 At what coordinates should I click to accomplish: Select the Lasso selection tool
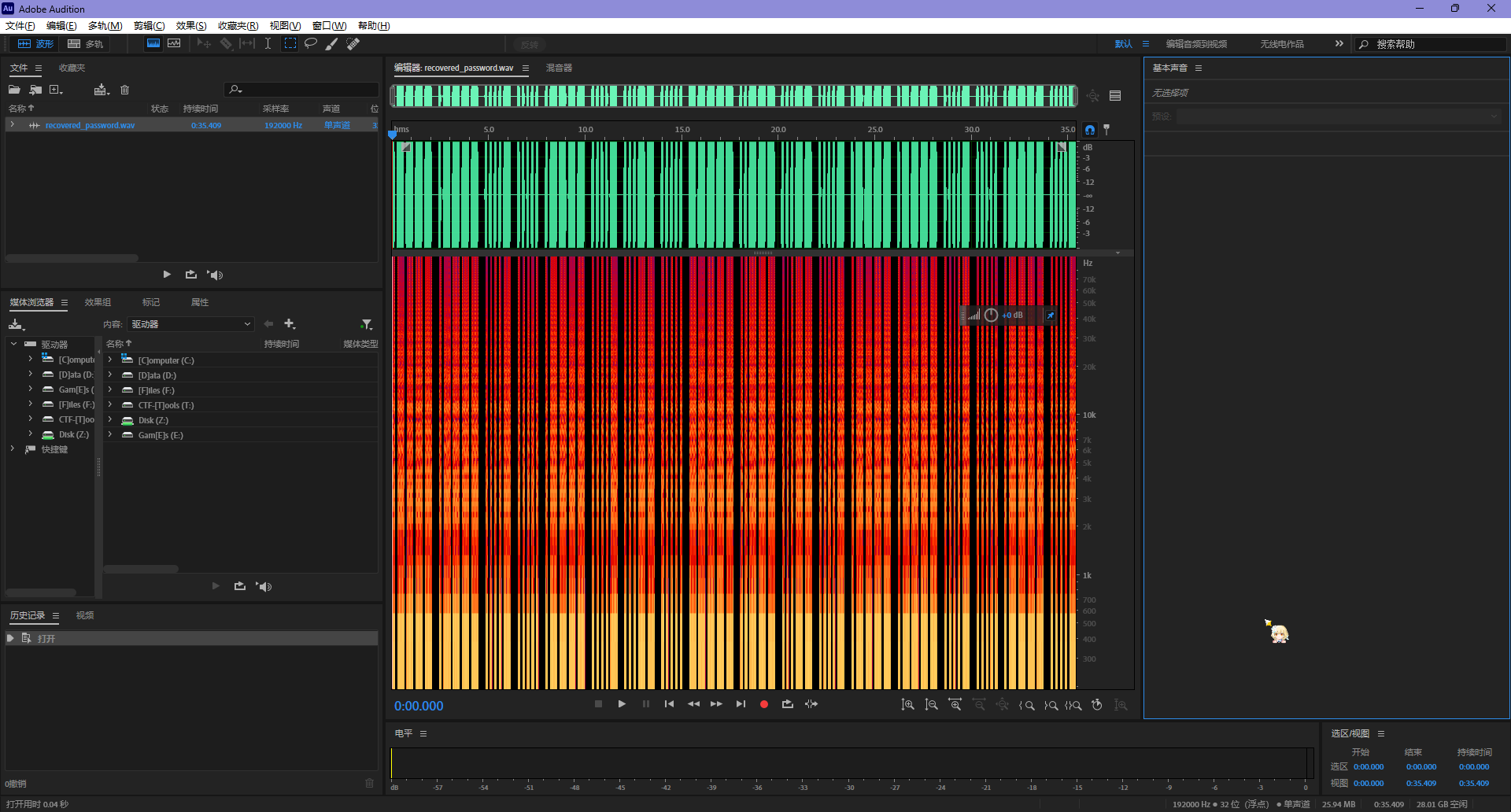point(311,43)
